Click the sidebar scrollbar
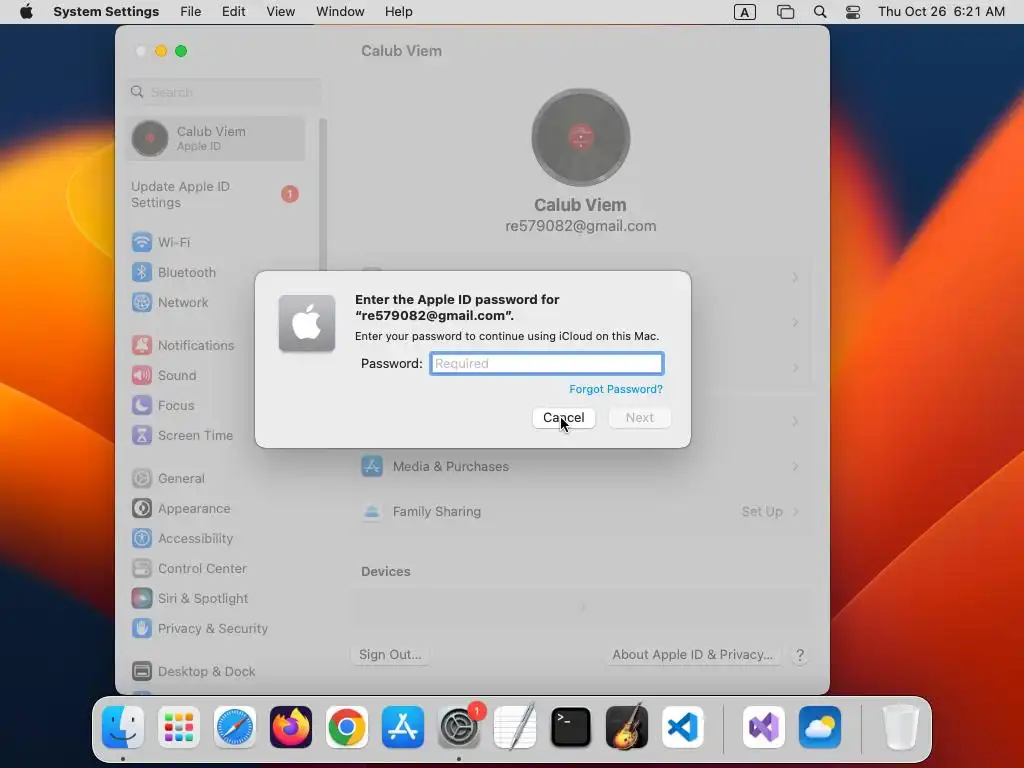The width and height of the screenshot is (1024, 768). (x=322, y=196)
